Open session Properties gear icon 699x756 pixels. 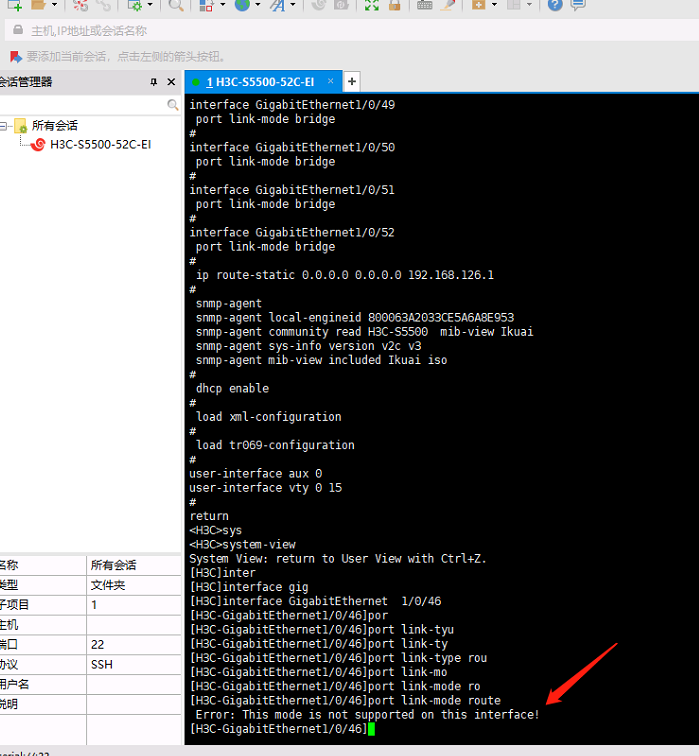(x=134, y=5)
